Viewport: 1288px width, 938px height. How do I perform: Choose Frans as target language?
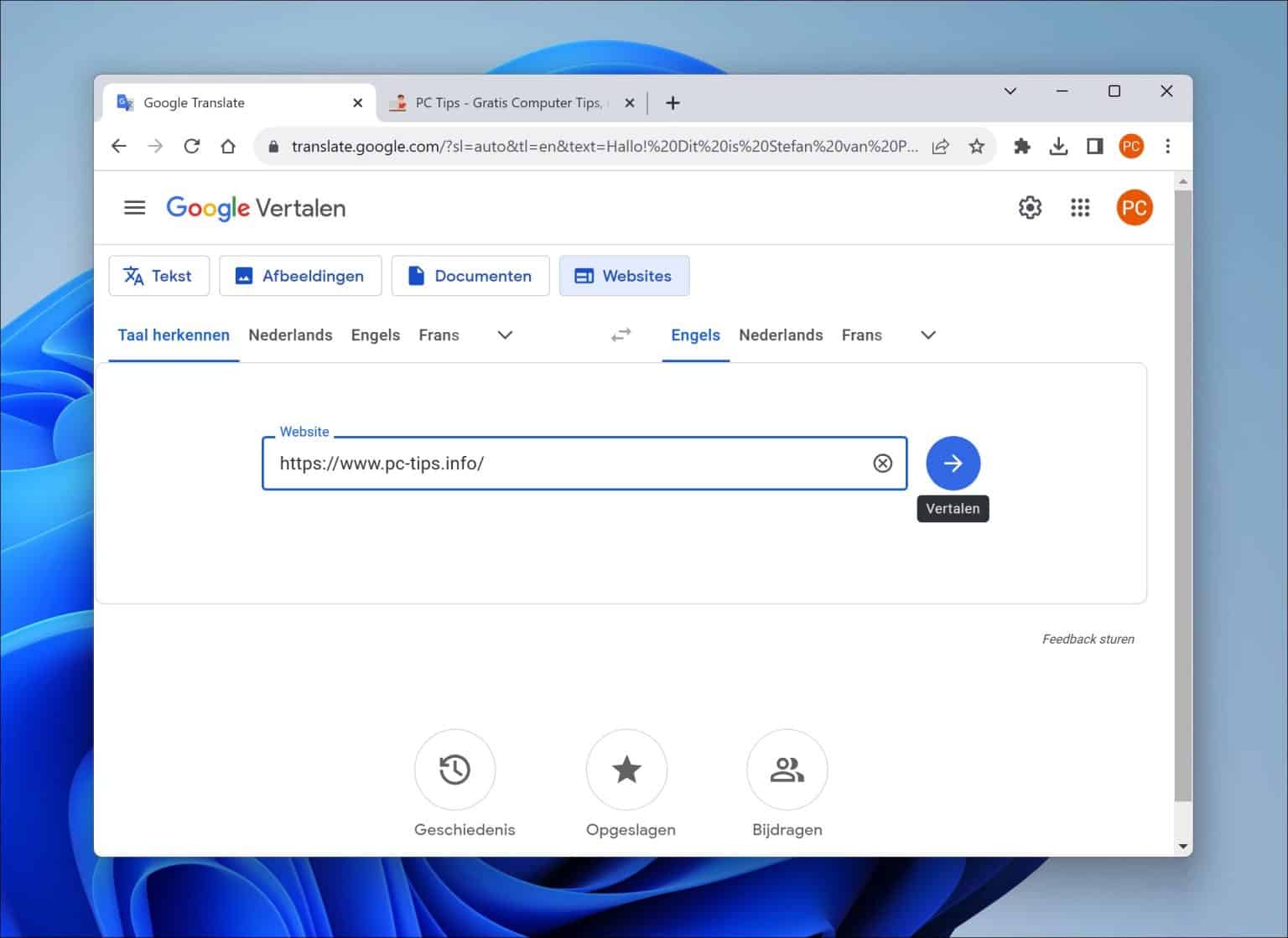point(861,335)
